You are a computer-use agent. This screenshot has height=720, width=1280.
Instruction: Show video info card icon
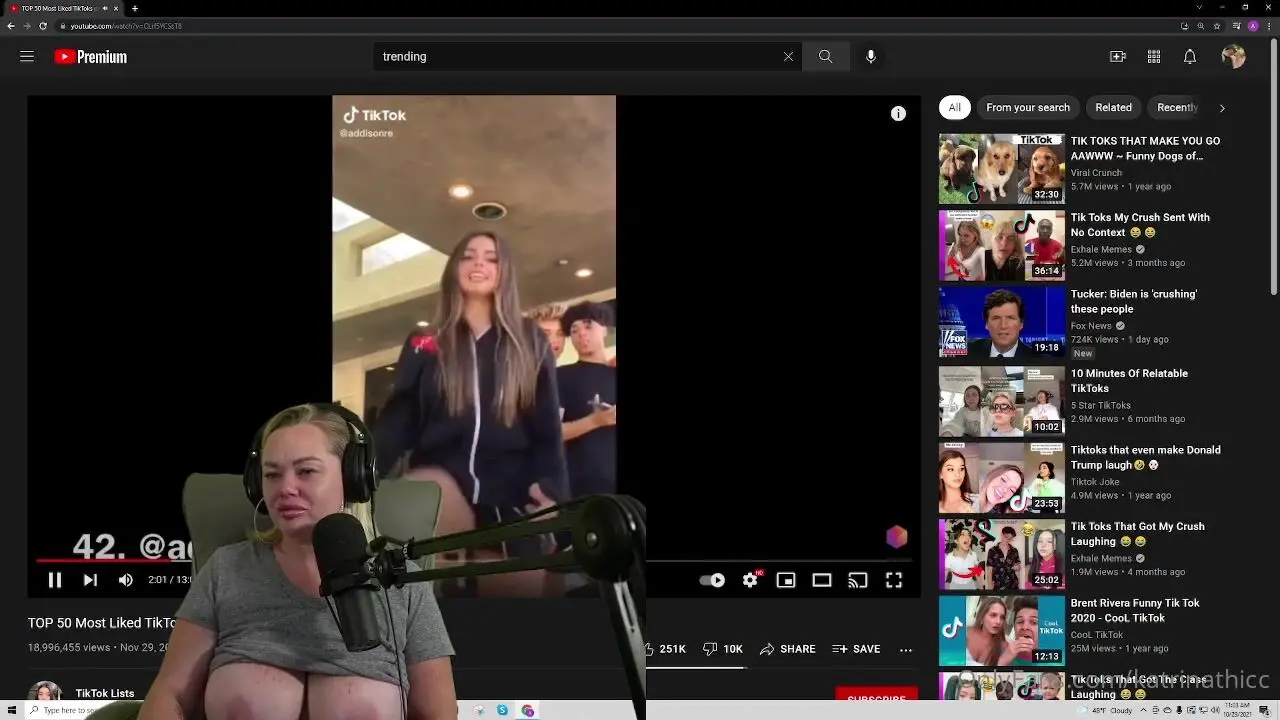click(898, 114)
